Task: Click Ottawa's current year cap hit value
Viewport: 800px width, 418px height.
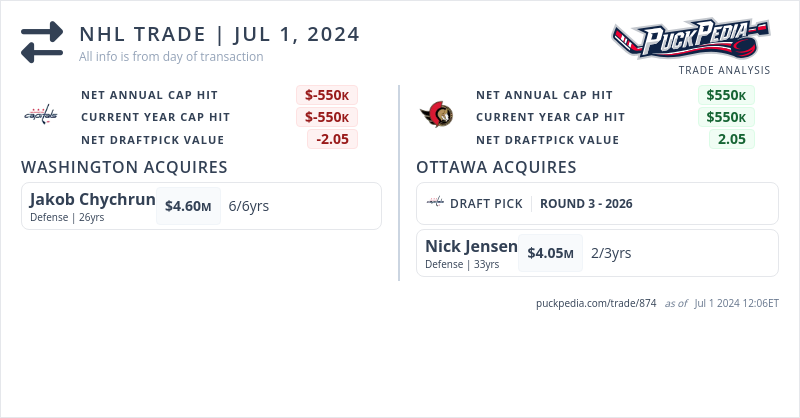Action: (726, 117)
